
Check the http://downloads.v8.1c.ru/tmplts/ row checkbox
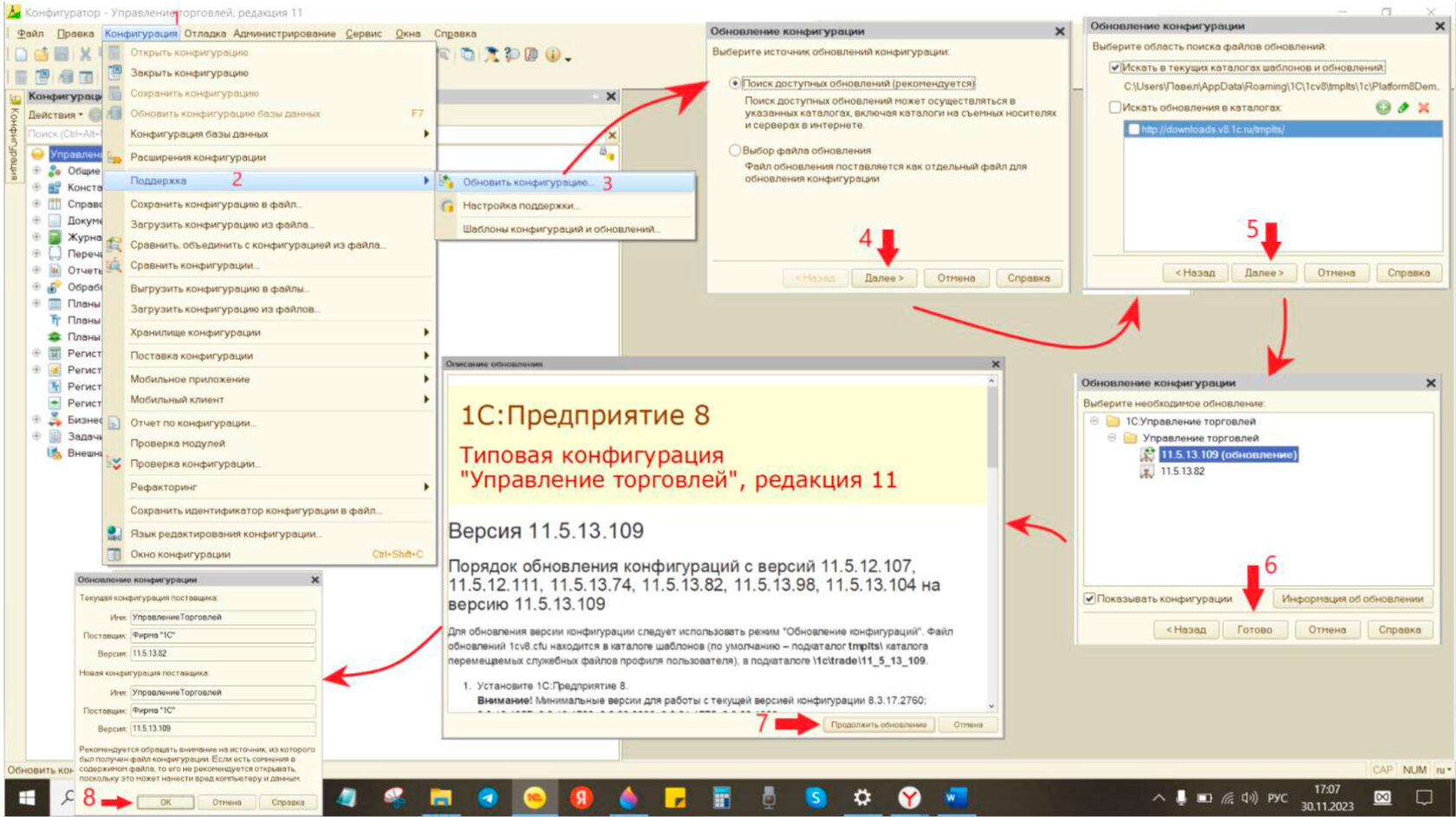(1133, 129)
